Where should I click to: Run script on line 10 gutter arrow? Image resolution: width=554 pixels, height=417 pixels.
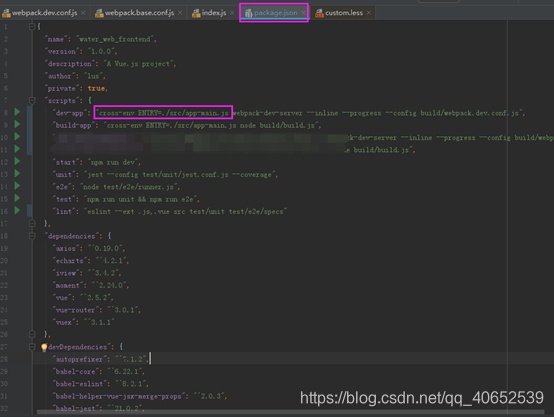click(17, 136)
